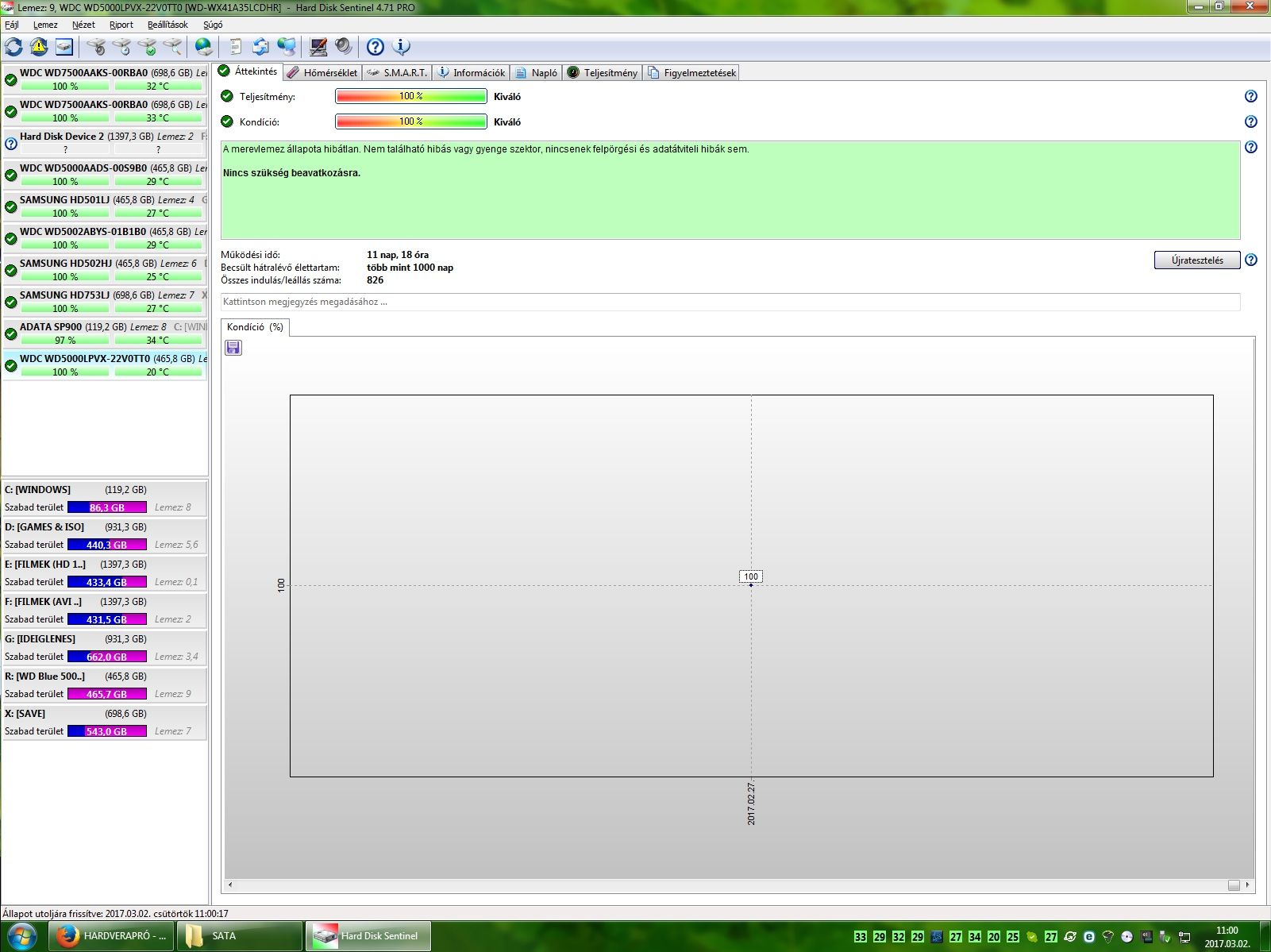The height and width of the screenshot is (952, 1271).
Task: Select the SAMSUNG HD501LJ disk
Action: pos(105,206)
